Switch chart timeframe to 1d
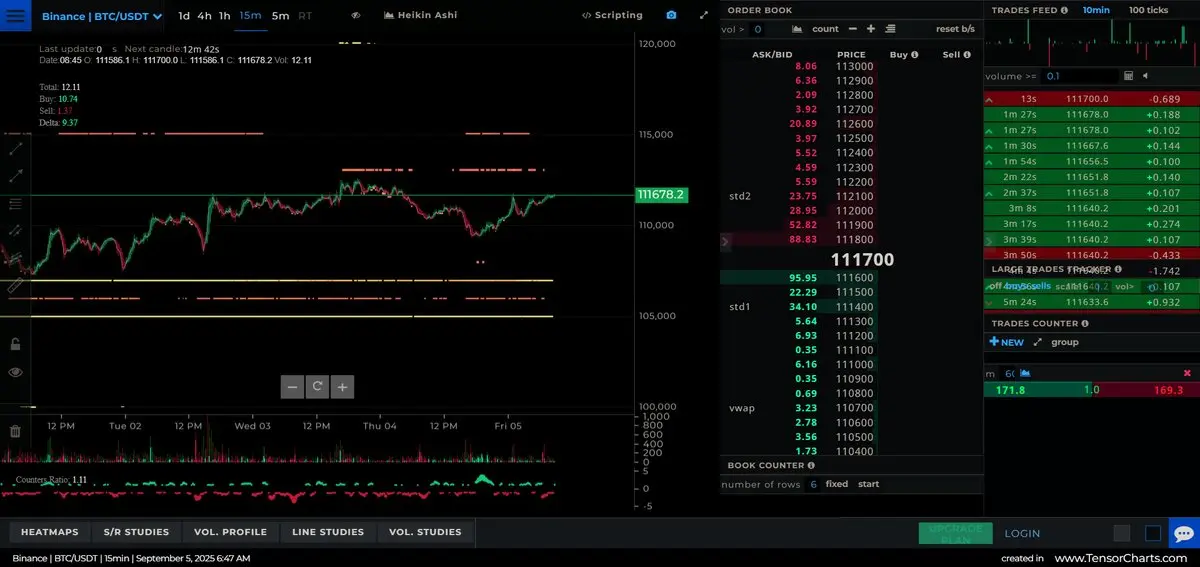Viewport: 1200px width, 567px height. pyautogui.click(x=184, y=16)
